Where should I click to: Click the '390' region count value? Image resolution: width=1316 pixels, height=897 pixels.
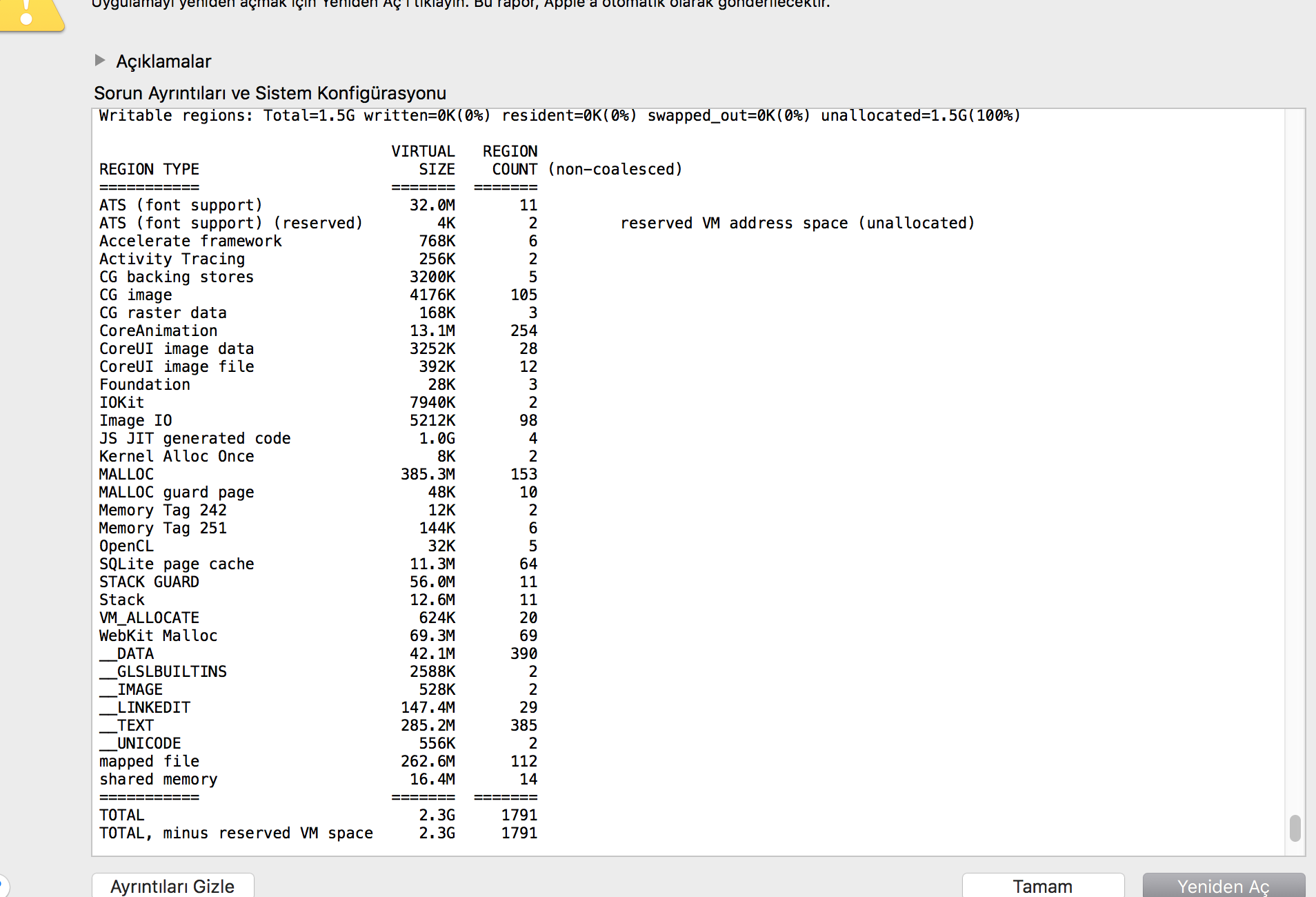pyautogui.click(x=524, y=653)
